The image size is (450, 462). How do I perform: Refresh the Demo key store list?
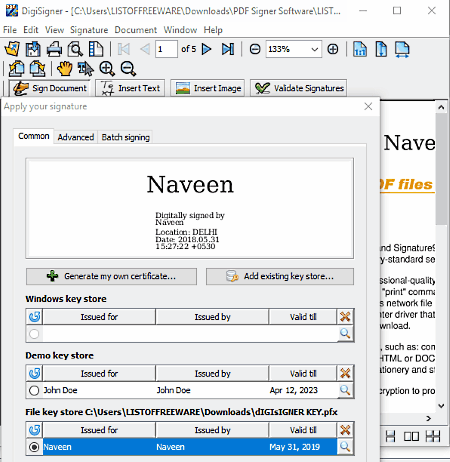[34, 373]
